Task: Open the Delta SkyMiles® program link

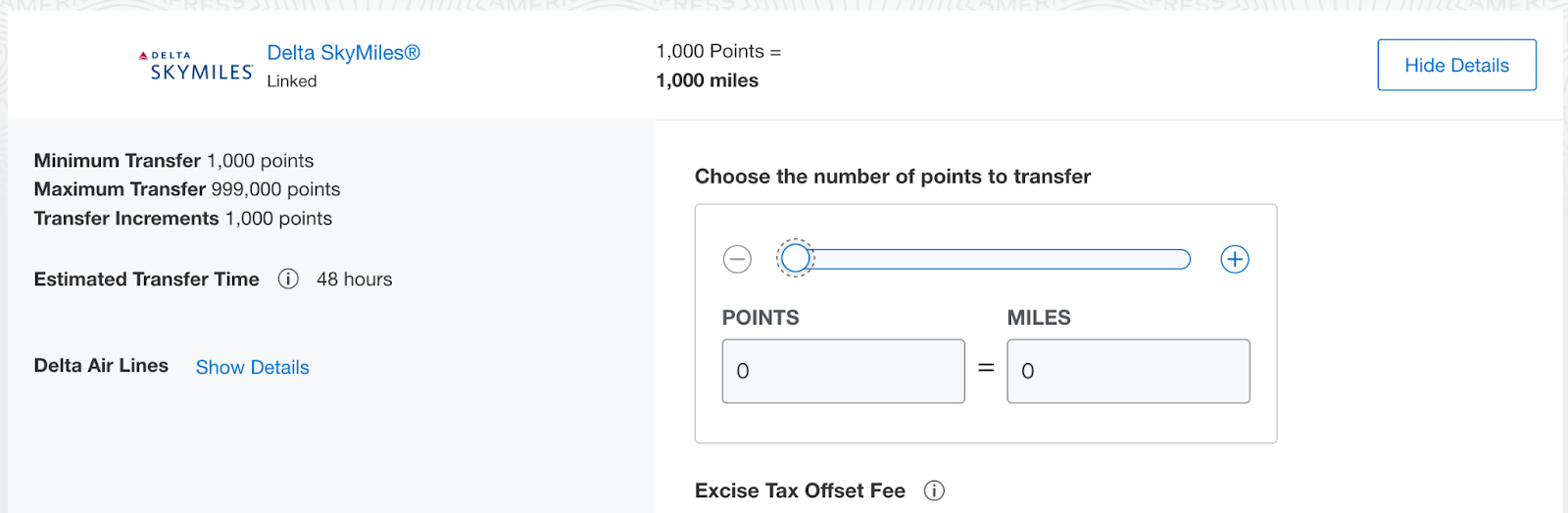Action: tap(344, 53)
